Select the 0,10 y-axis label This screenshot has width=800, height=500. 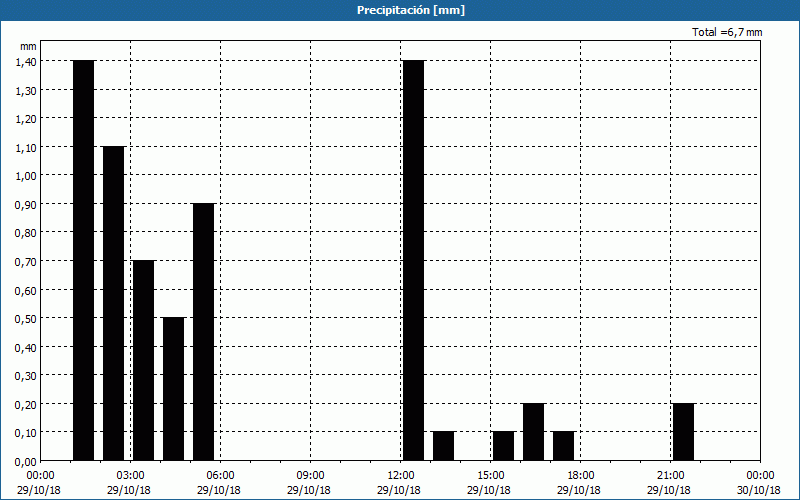pyautogui.click(x=27, y=433)
